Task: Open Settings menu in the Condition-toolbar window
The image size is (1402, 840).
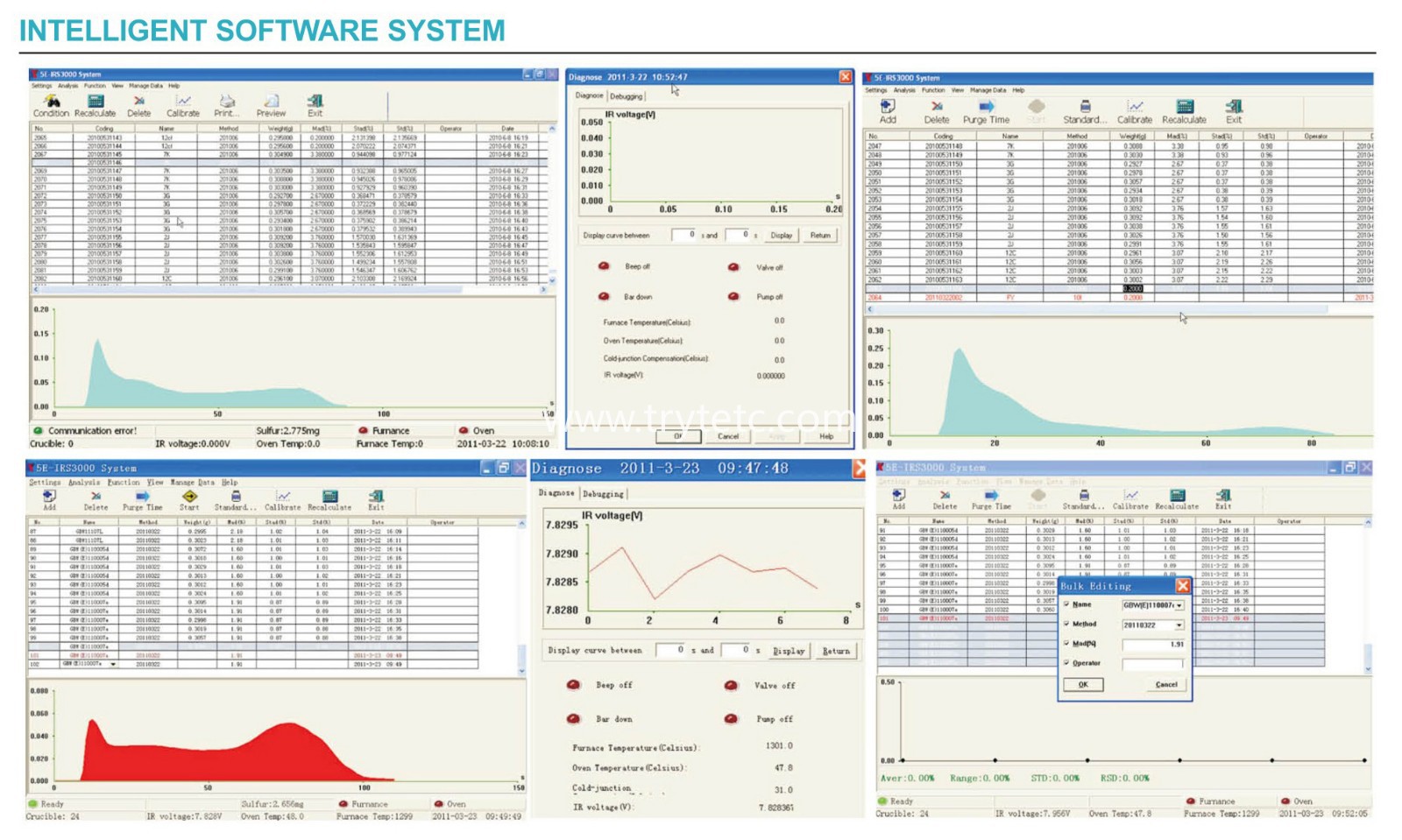Action: pyautogui.click(x=41, y=86)
